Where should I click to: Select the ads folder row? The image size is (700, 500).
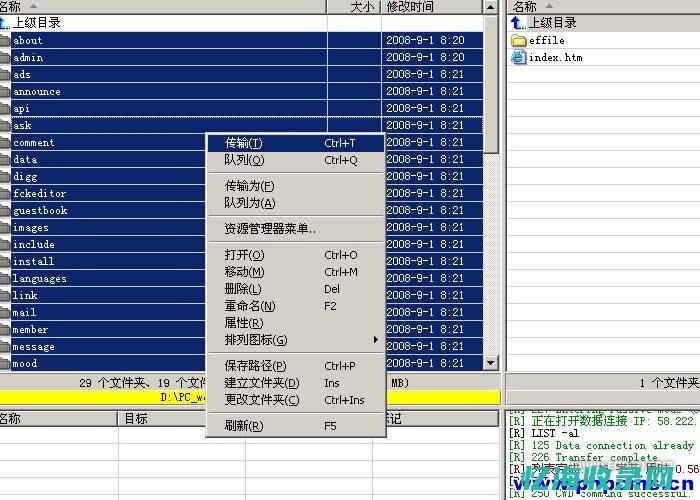(x=242, y=74)
